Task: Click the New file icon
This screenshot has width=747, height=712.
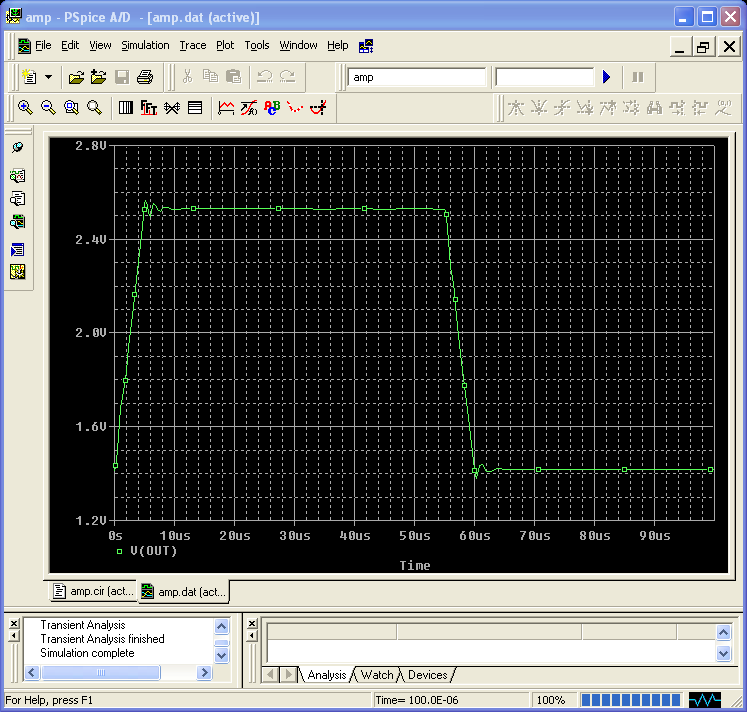Action: click(30, 77)
